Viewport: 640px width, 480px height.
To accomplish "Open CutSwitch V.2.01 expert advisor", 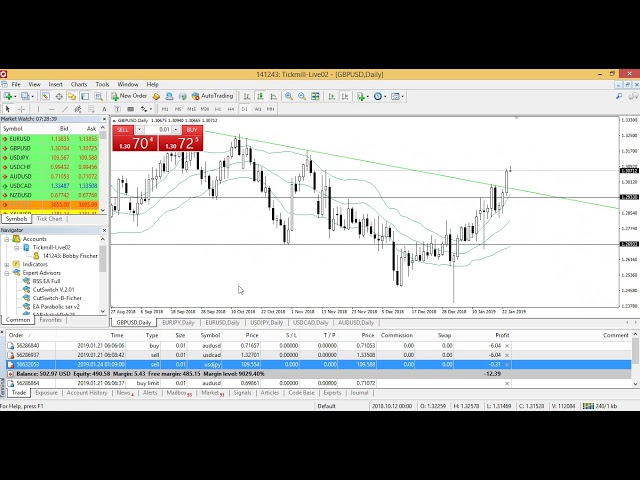I will coord(52,289).
